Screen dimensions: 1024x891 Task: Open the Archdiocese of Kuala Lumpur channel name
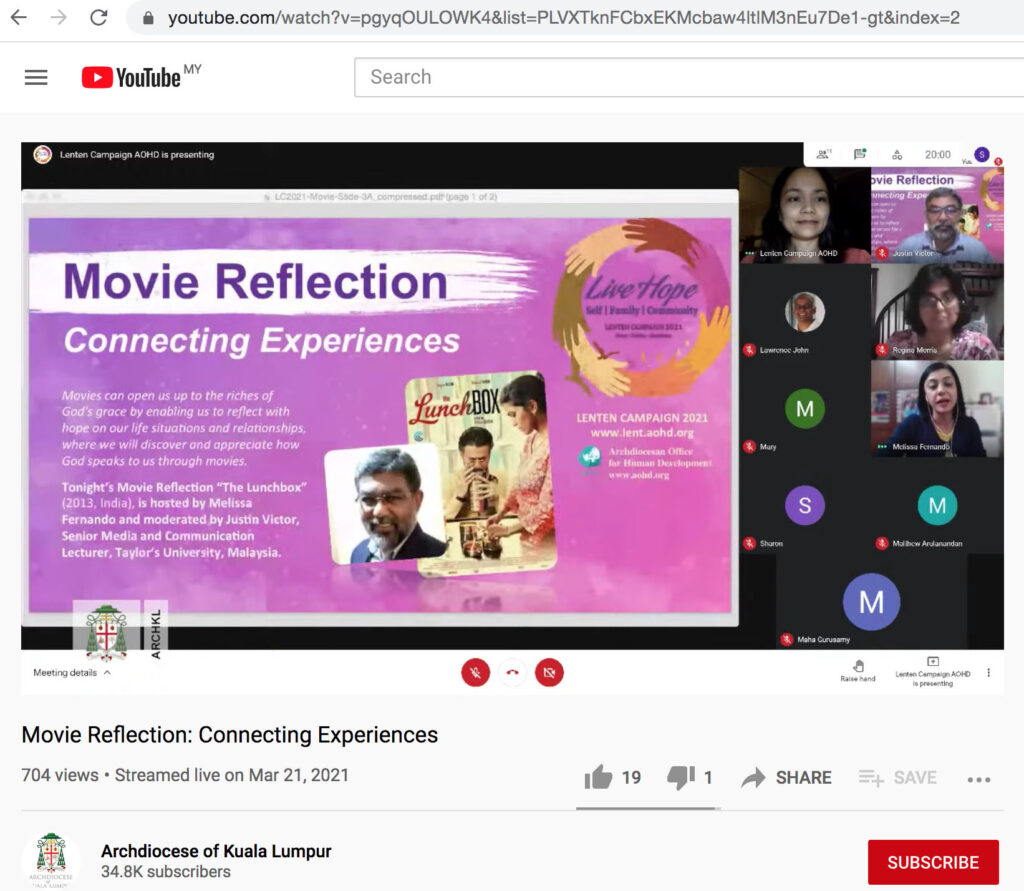pyautogui.click(x=216, y=851)
